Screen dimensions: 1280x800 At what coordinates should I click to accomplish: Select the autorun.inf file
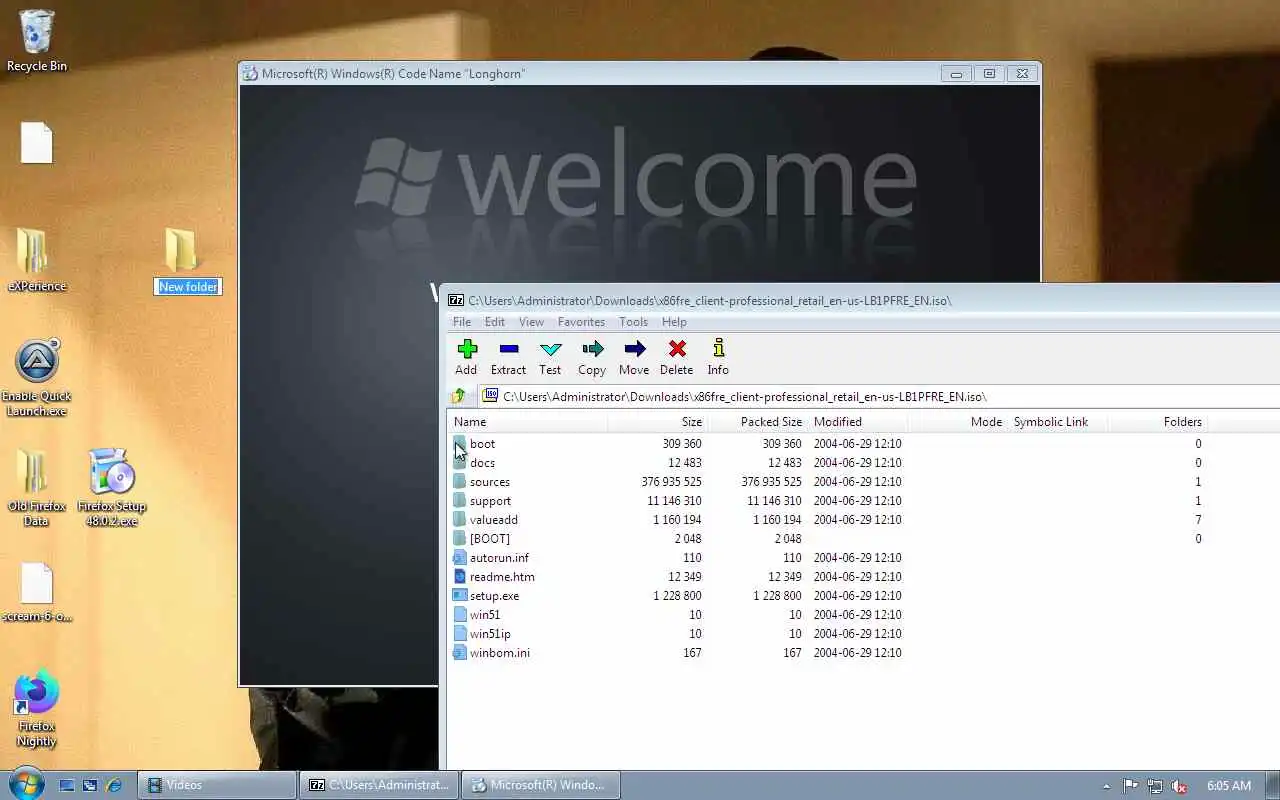[499, 558]
